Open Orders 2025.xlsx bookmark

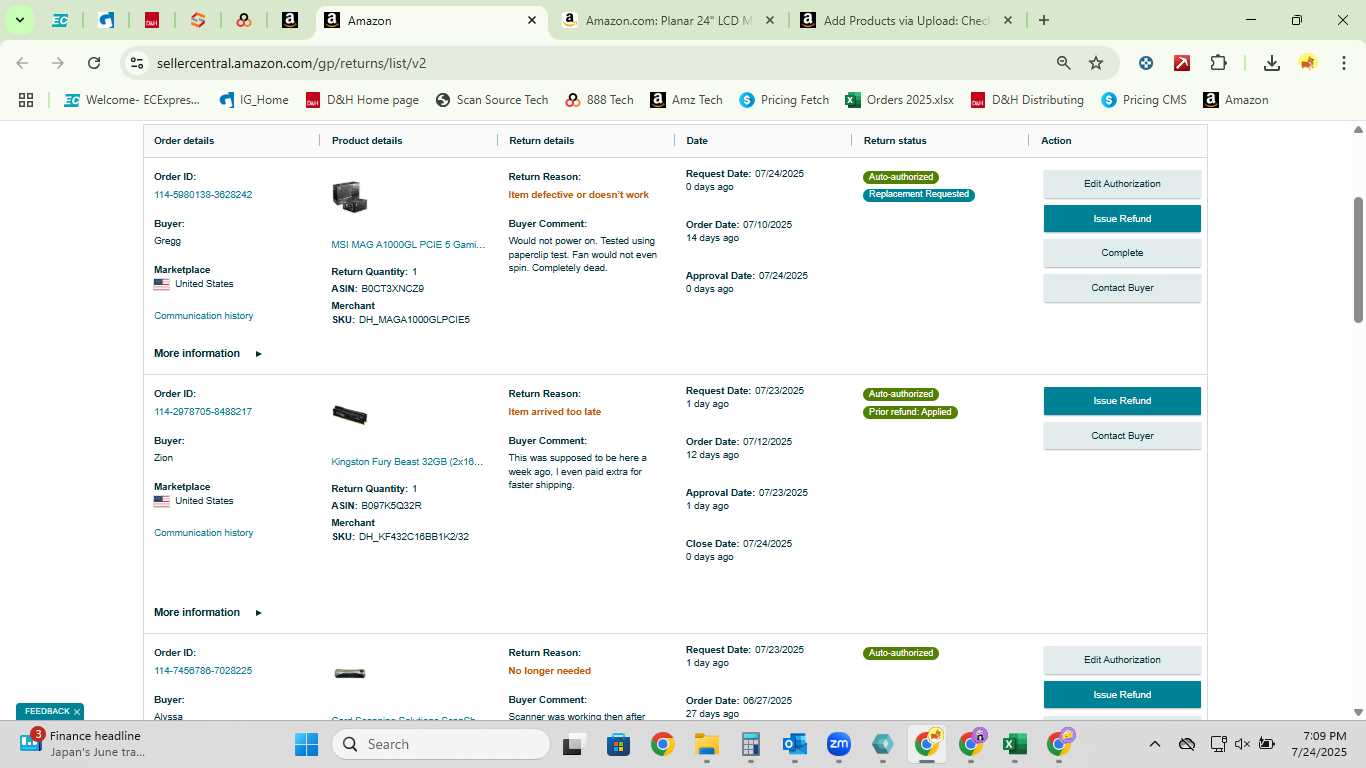[x=899, y=100]
